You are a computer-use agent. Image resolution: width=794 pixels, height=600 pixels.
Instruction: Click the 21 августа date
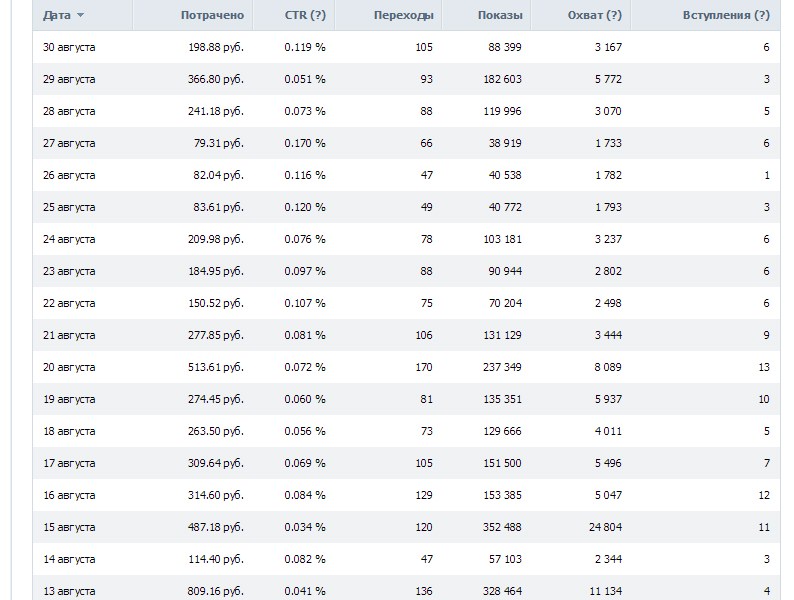click(x=69, y=335)
